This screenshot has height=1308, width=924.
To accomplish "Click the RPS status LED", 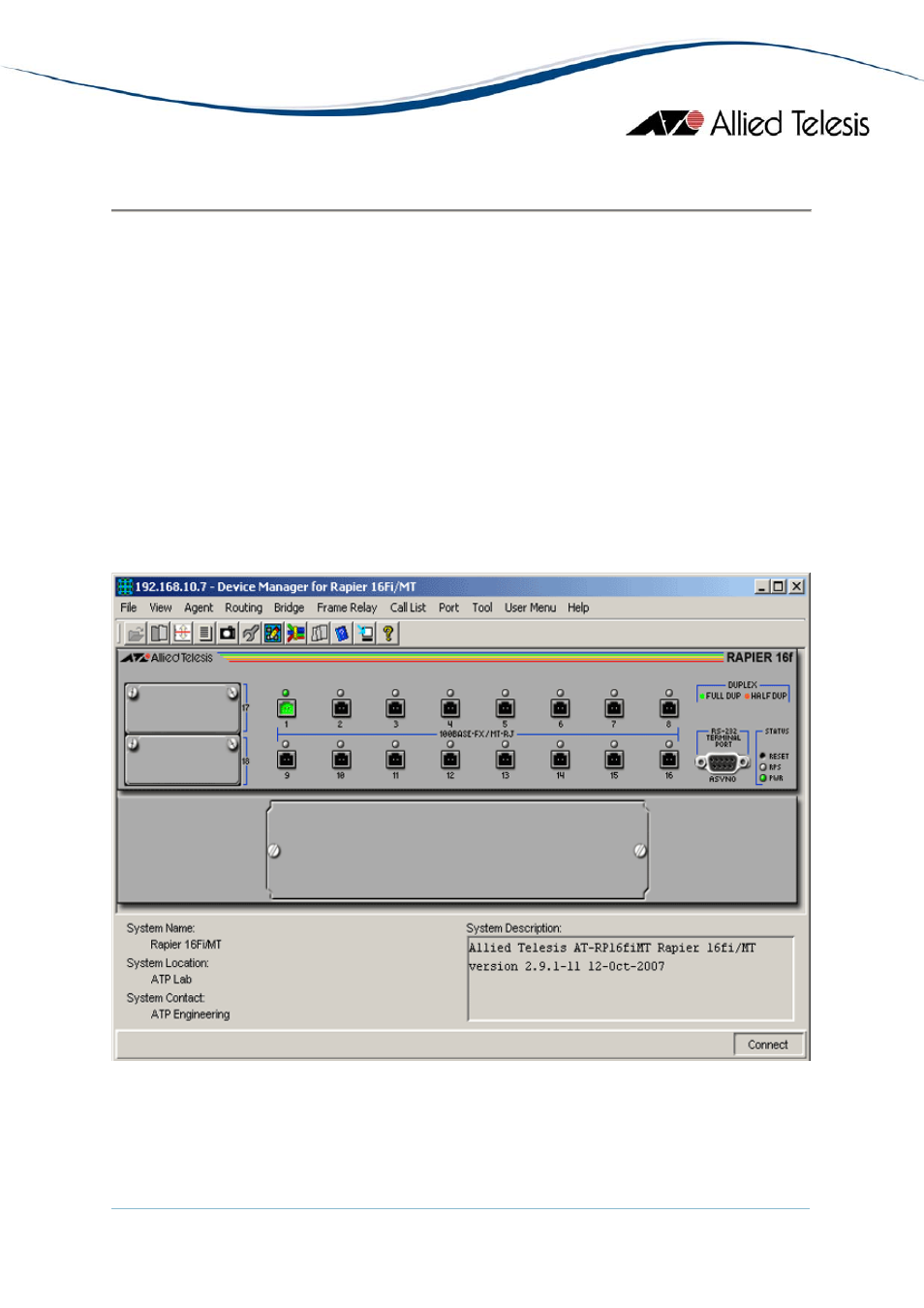I will (x=763, y=767).
